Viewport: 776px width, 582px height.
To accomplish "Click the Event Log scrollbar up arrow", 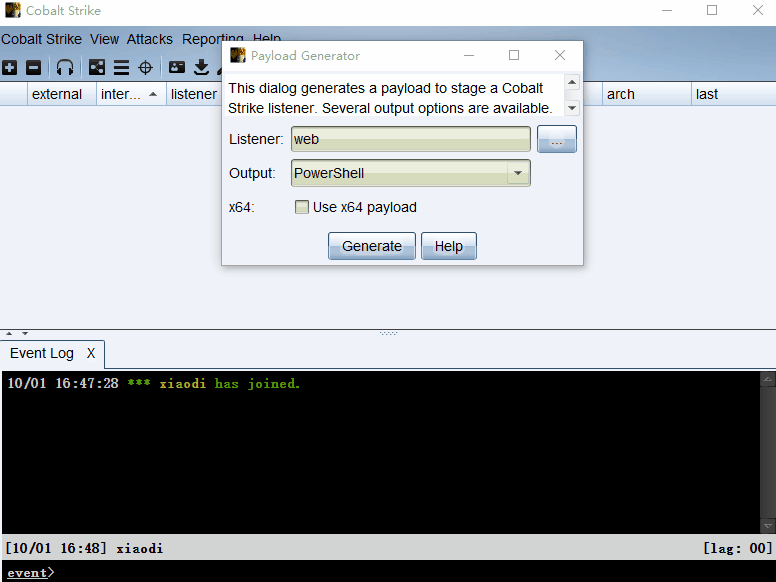I will tap(768, 380).
